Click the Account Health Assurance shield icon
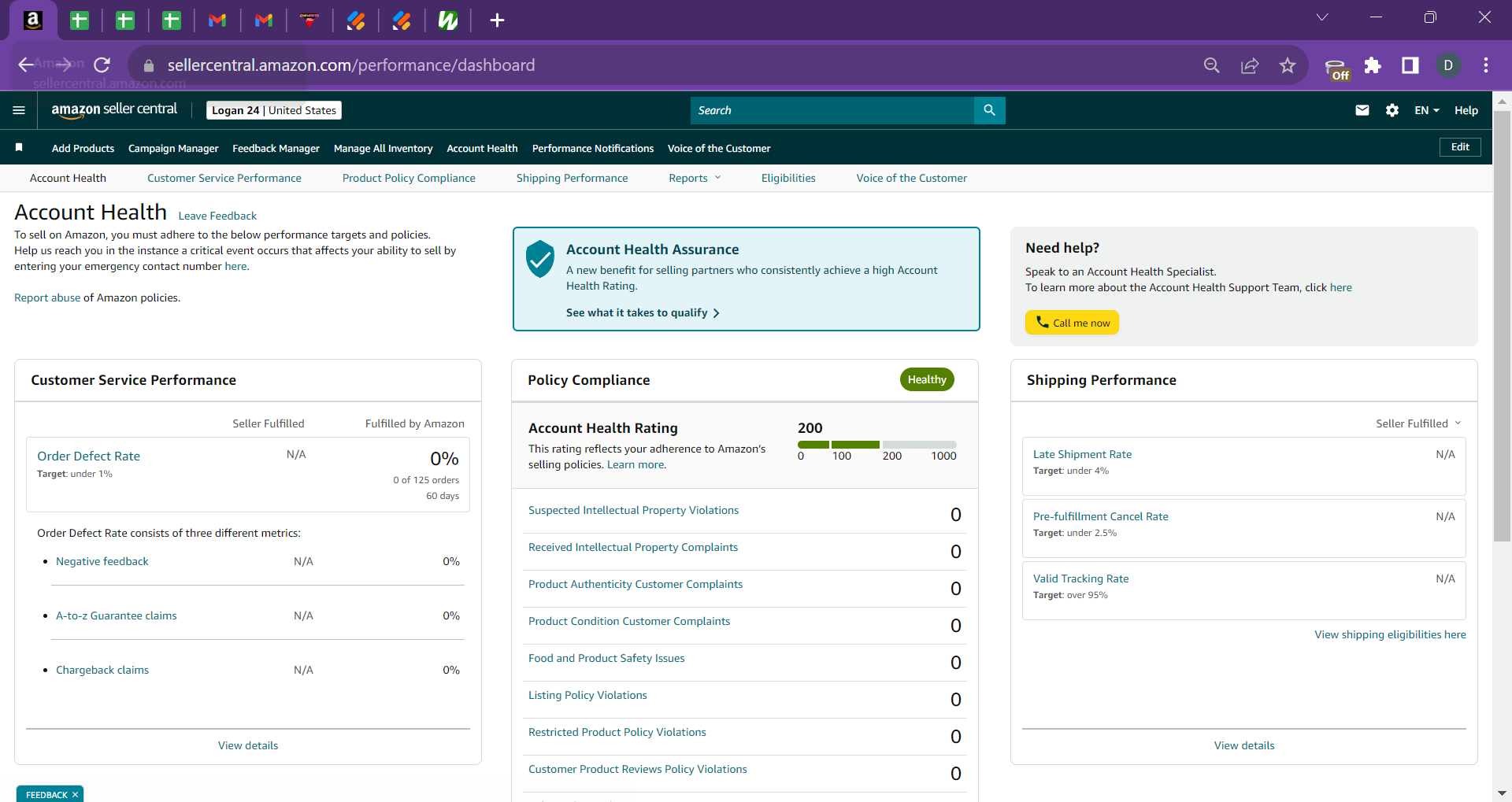 click(540, 259)
